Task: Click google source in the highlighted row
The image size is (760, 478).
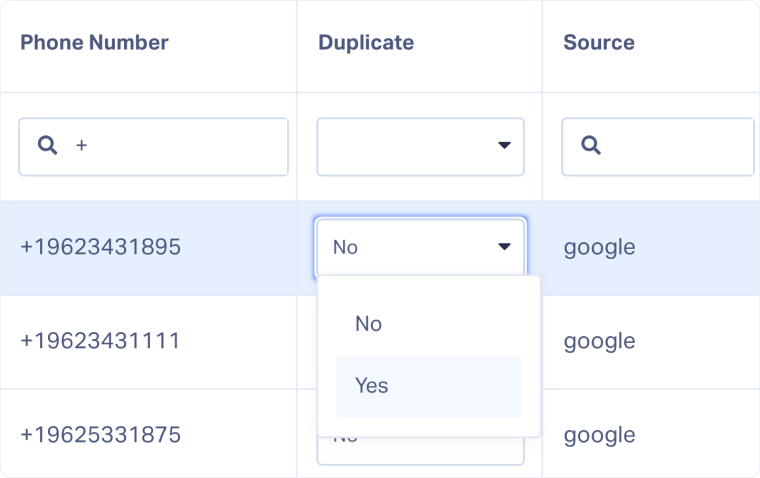Action: [x=599, y=247]
